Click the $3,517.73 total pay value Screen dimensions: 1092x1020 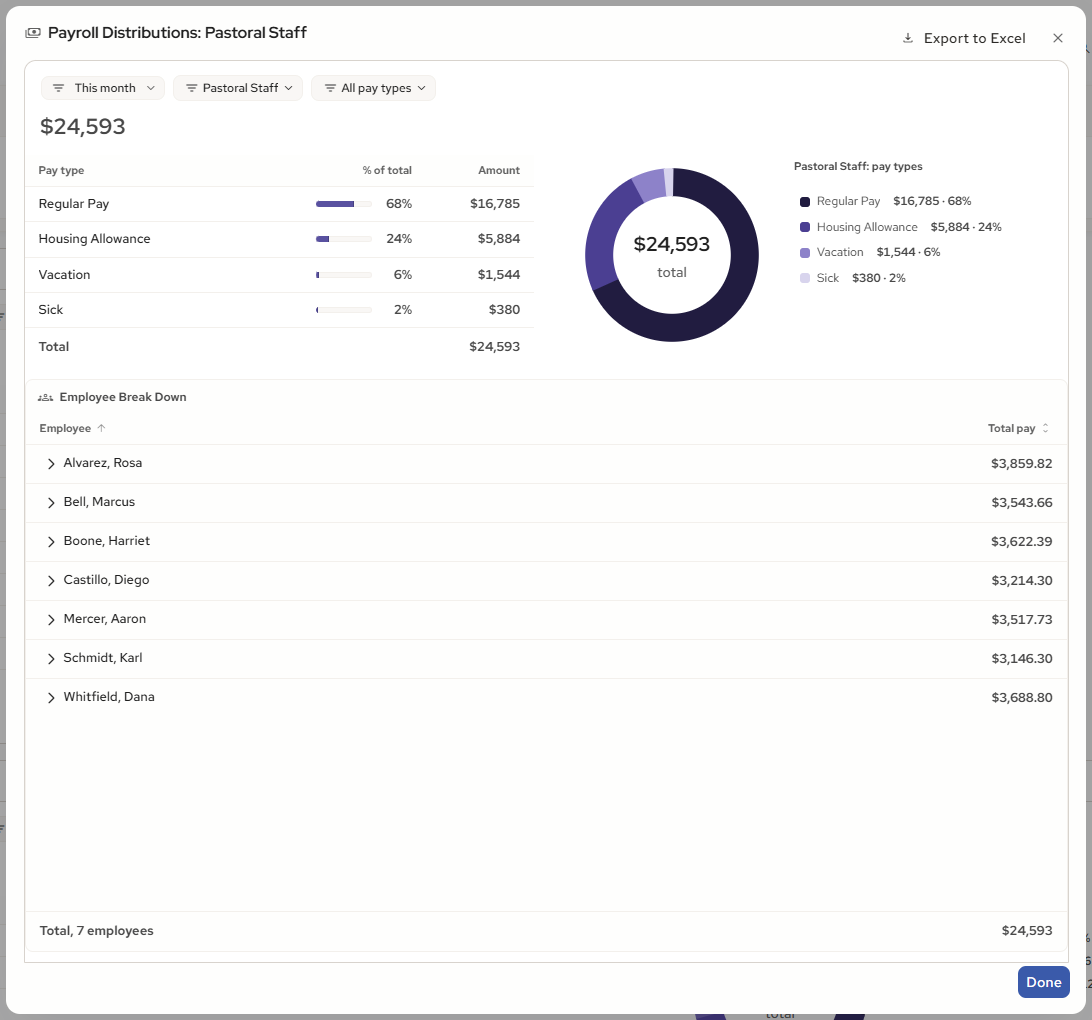[1022, 620]
